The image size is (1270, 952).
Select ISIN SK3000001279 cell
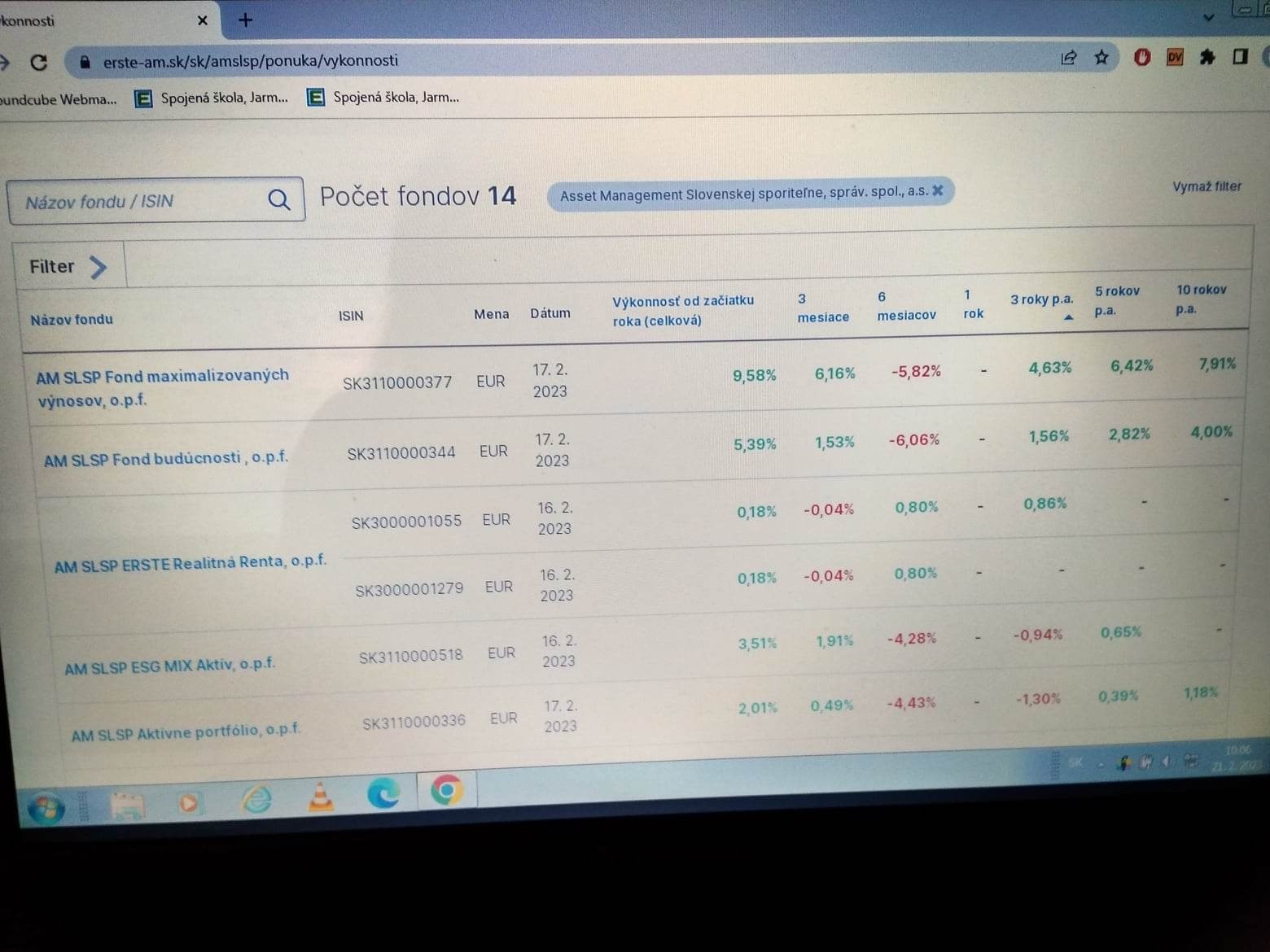[x=409, y=589]
